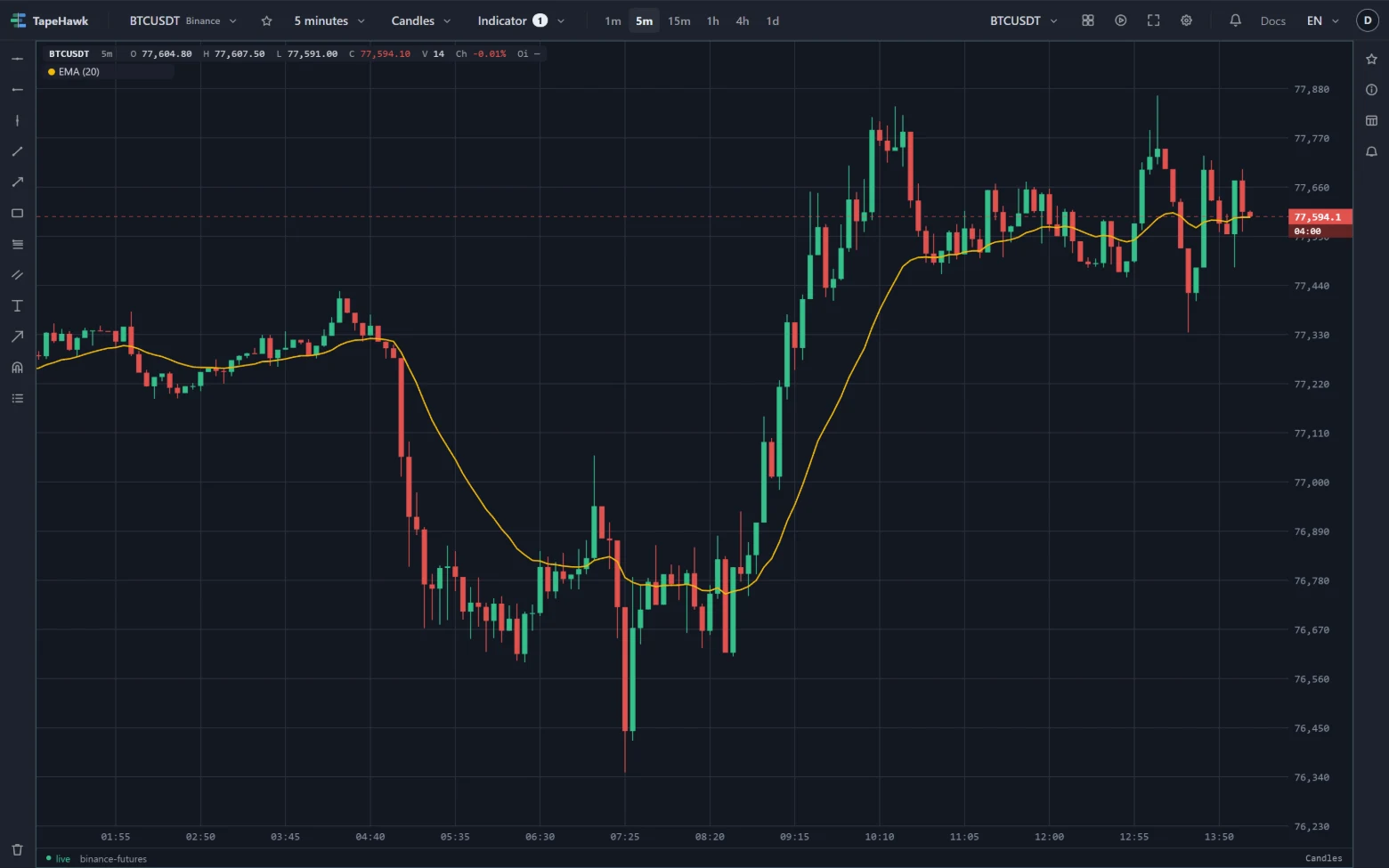Click the EMA (20) indicator legend

tap(78, 71)
